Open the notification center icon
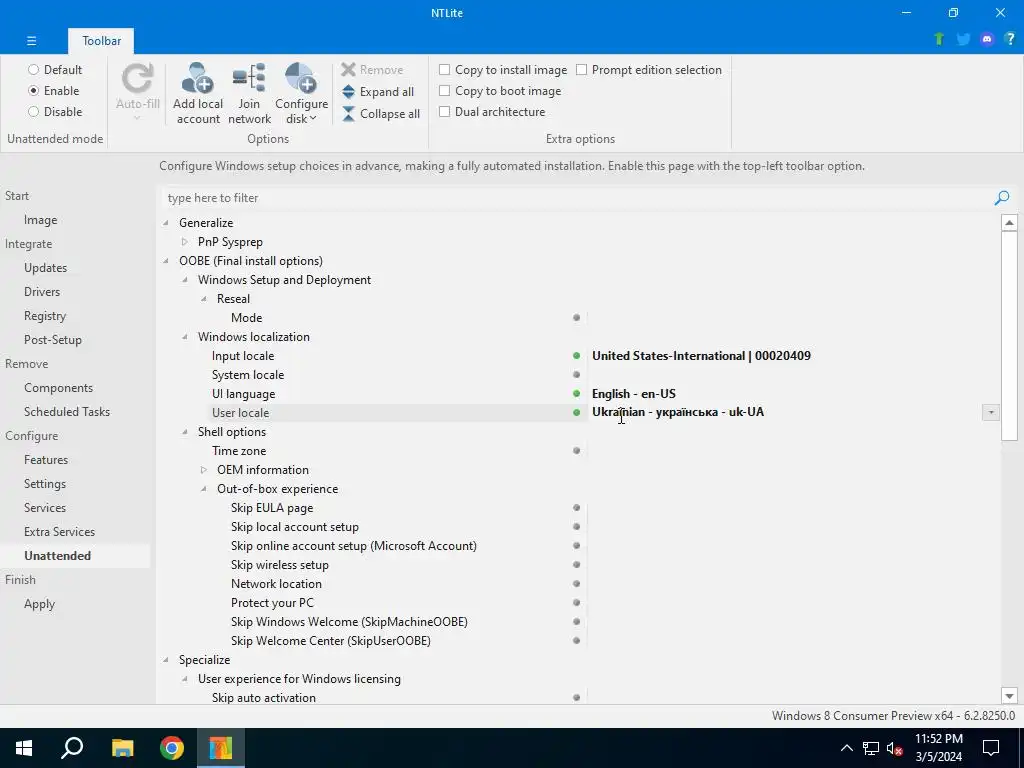 point(991,748)
